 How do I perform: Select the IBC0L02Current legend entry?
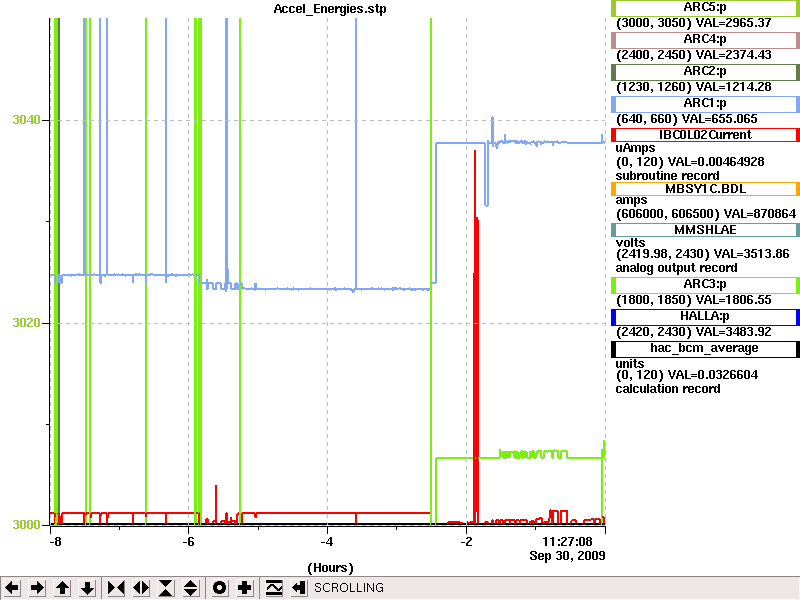click(705, 135)
